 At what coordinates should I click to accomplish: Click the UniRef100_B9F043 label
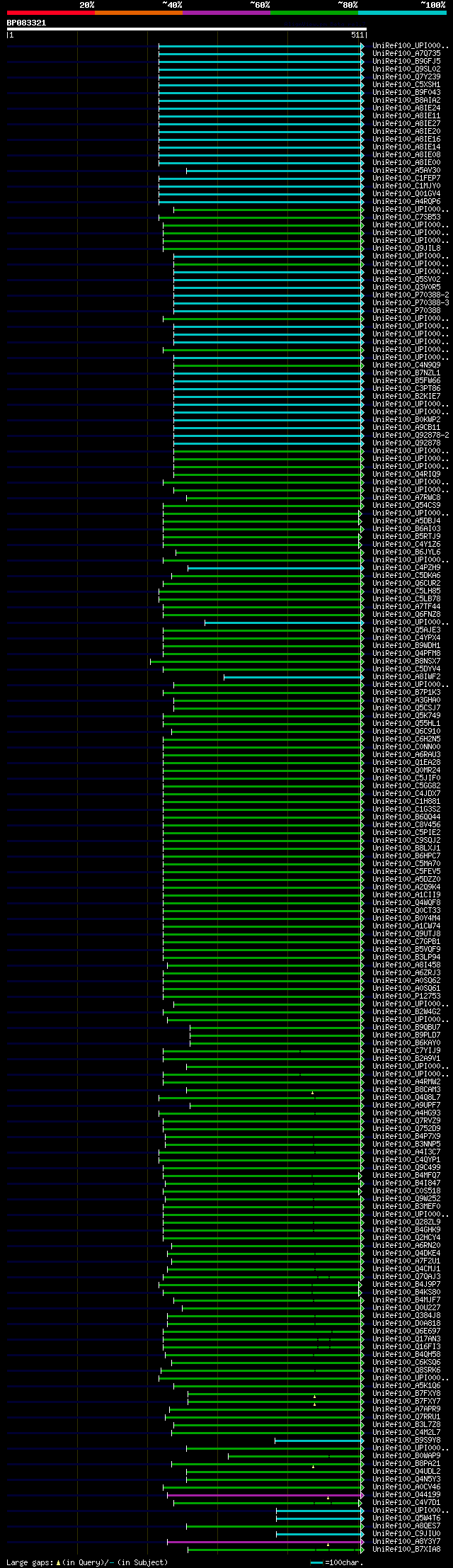[406, 92]
